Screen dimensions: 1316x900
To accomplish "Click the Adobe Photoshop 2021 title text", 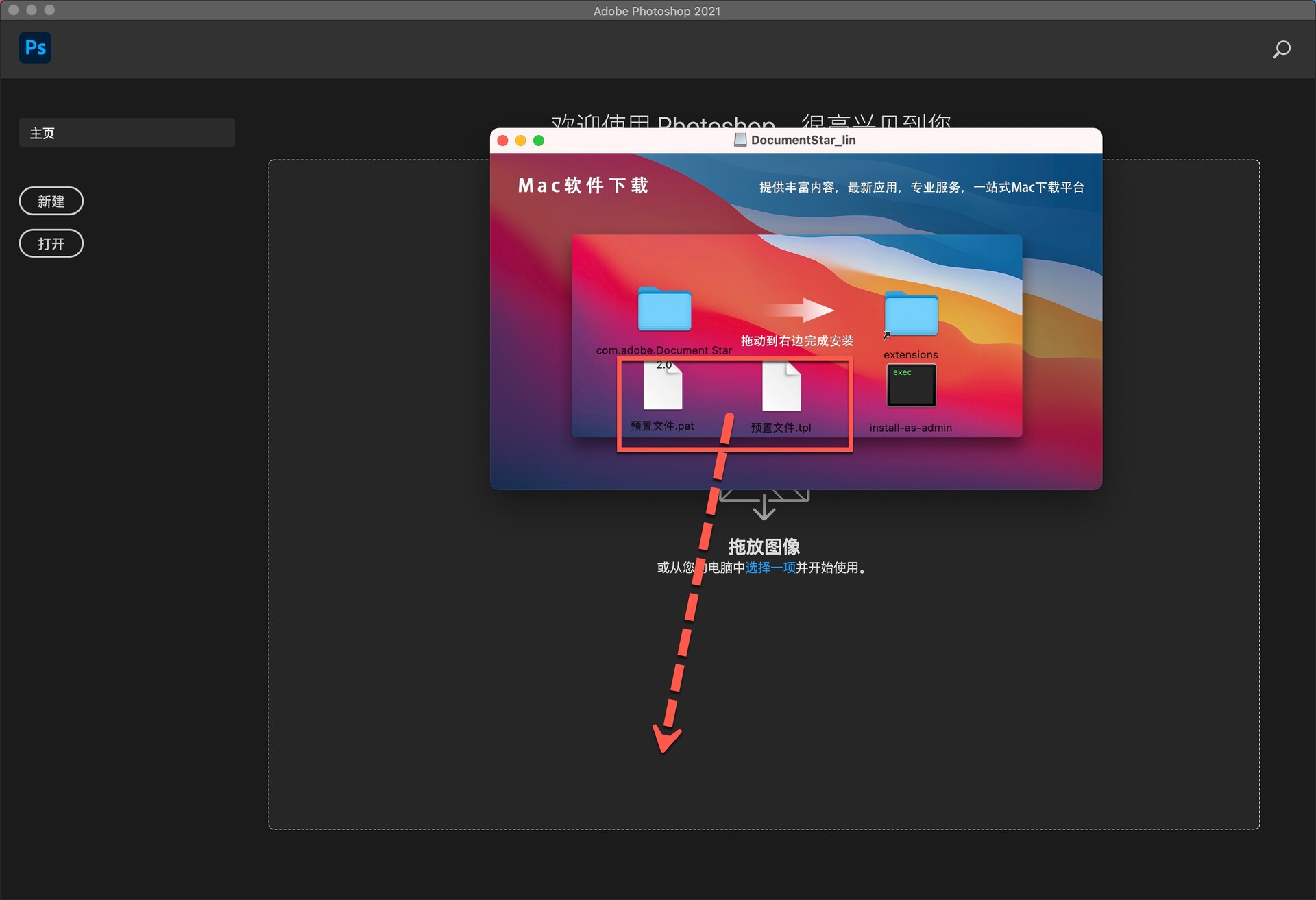I will point(657,11).
